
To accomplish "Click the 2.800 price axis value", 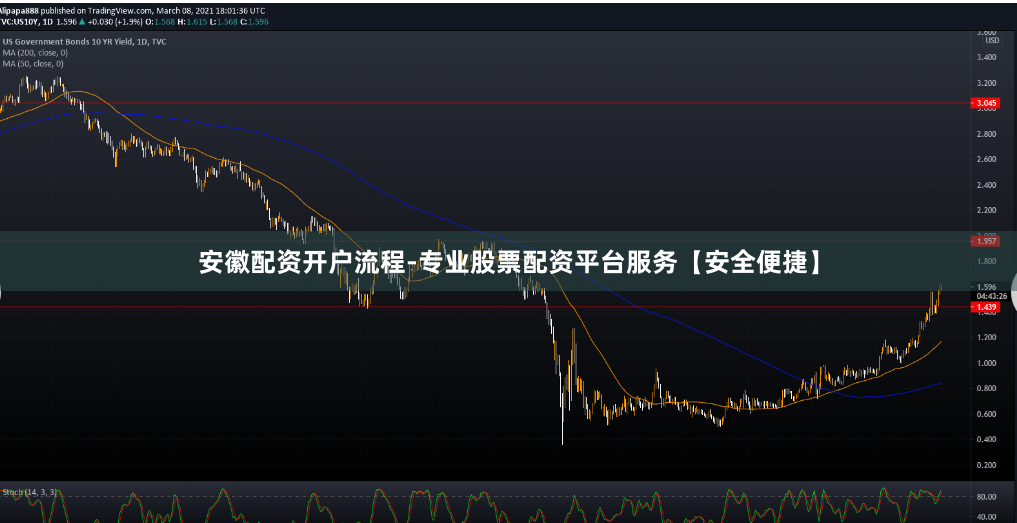I will coord(987,134).
